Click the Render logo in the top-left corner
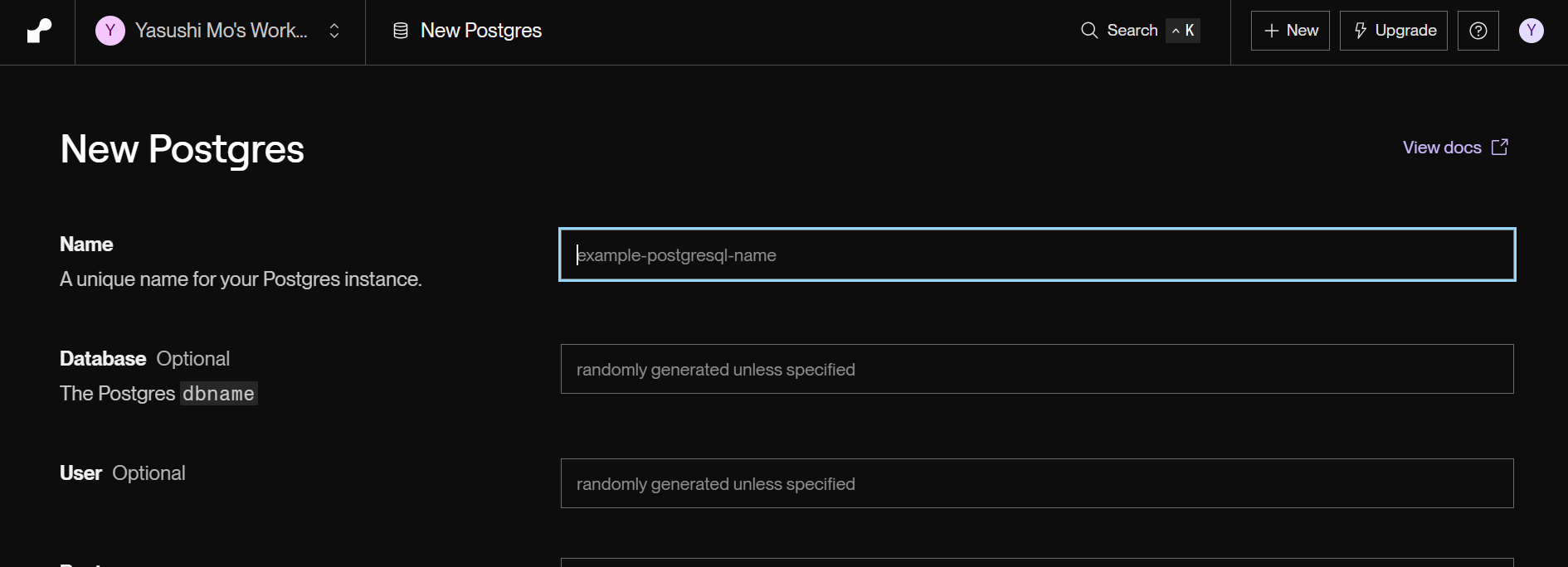The image size is (1568, 567). [38, 31]
